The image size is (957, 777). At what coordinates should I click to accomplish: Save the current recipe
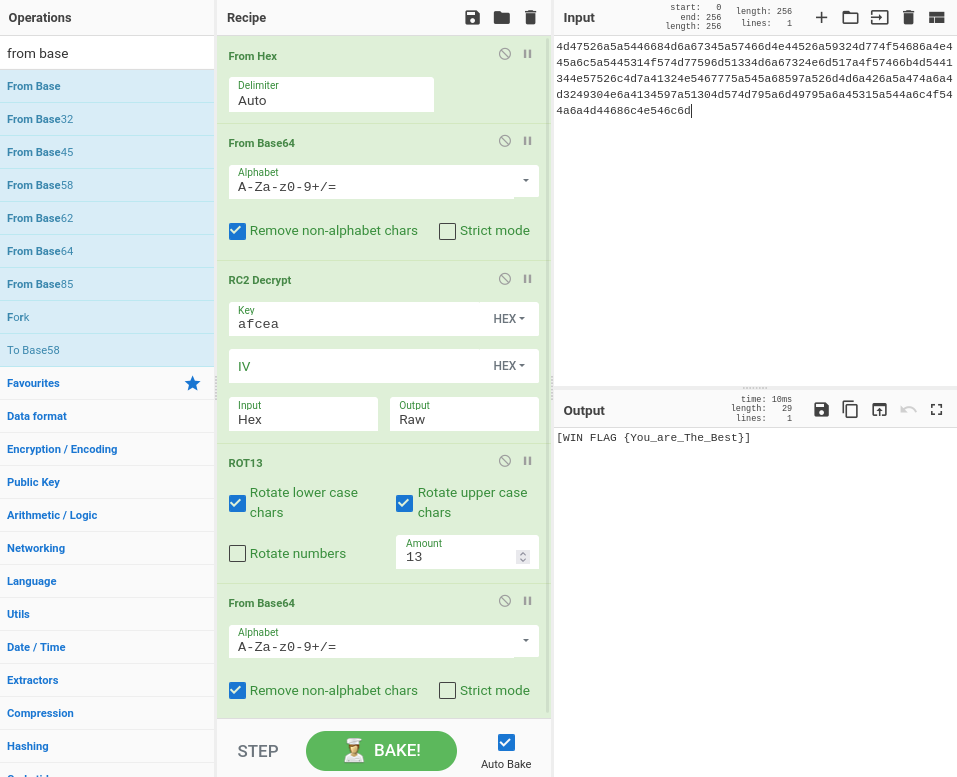pos(471,17)
